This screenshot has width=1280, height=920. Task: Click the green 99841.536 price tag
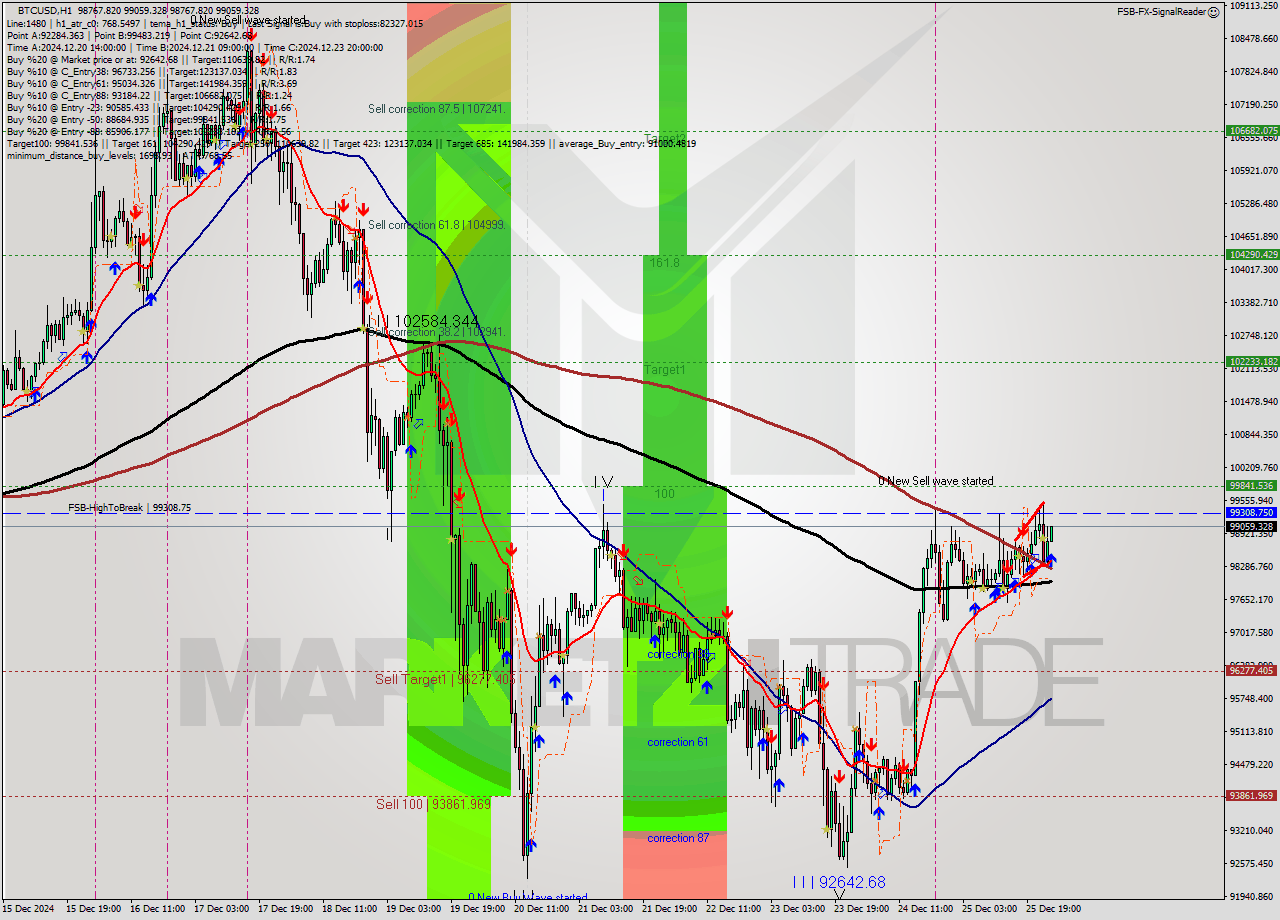tap(1252, 486)
